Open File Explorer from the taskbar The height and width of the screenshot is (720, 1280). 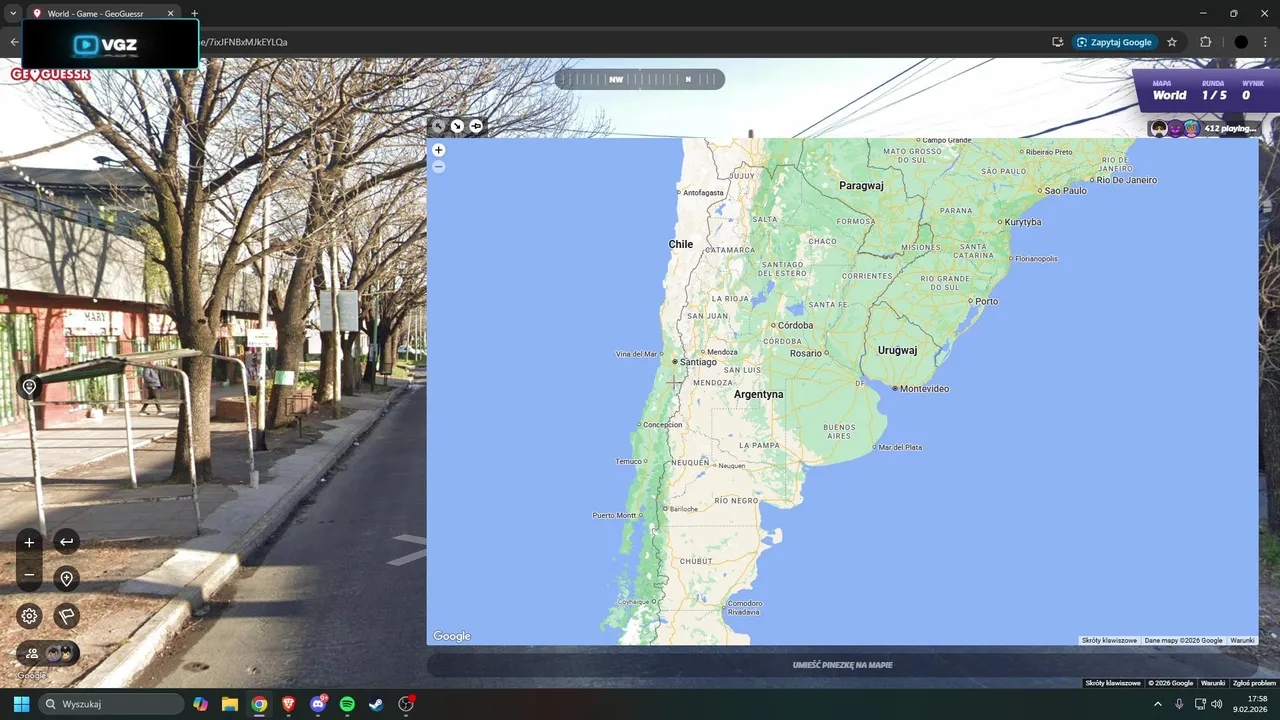(229, 704)
